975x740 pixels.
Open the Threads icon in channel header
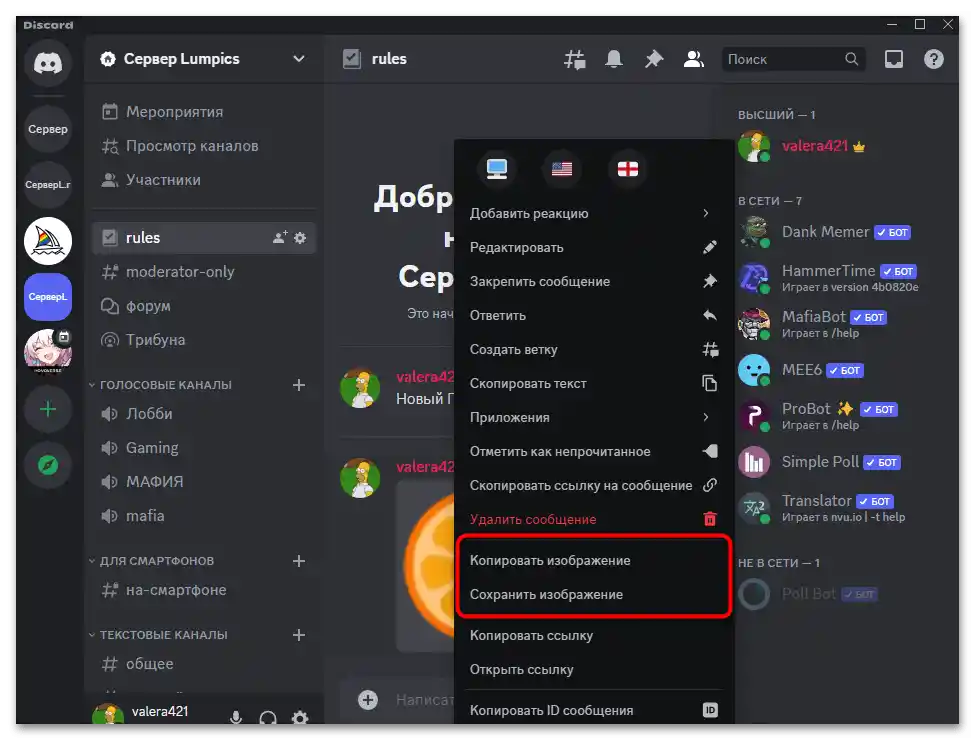pos(575,60)
